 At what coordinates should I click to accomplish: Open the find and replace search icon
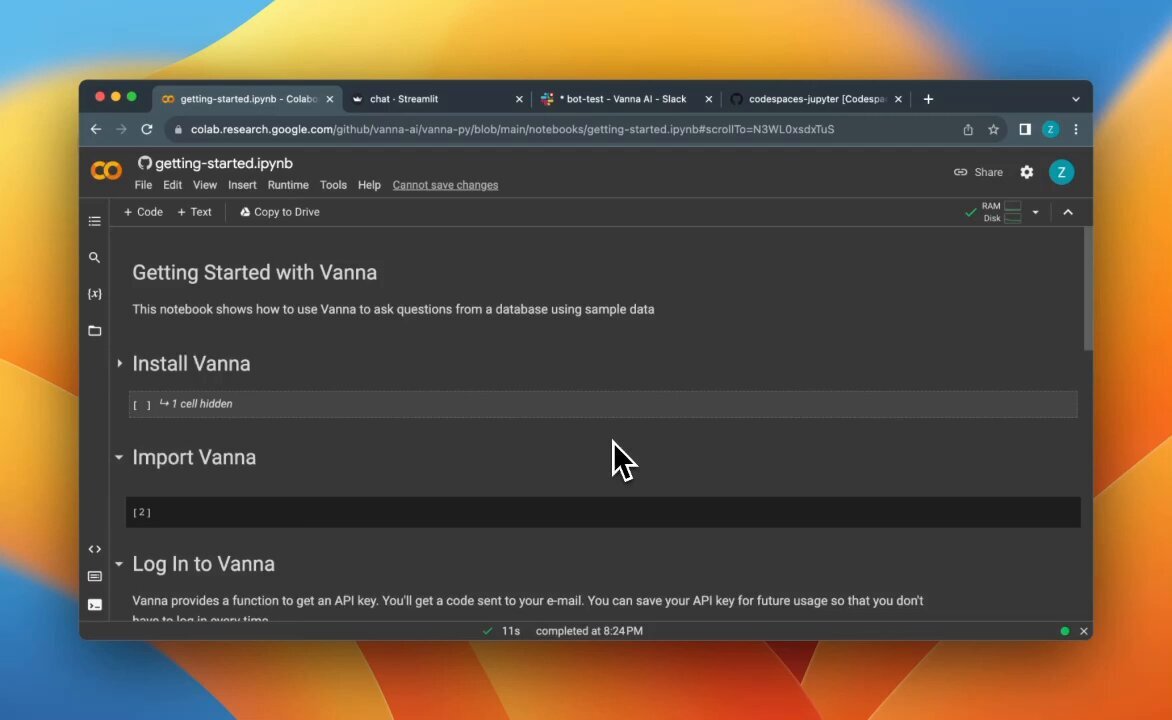tap(94, 257)
